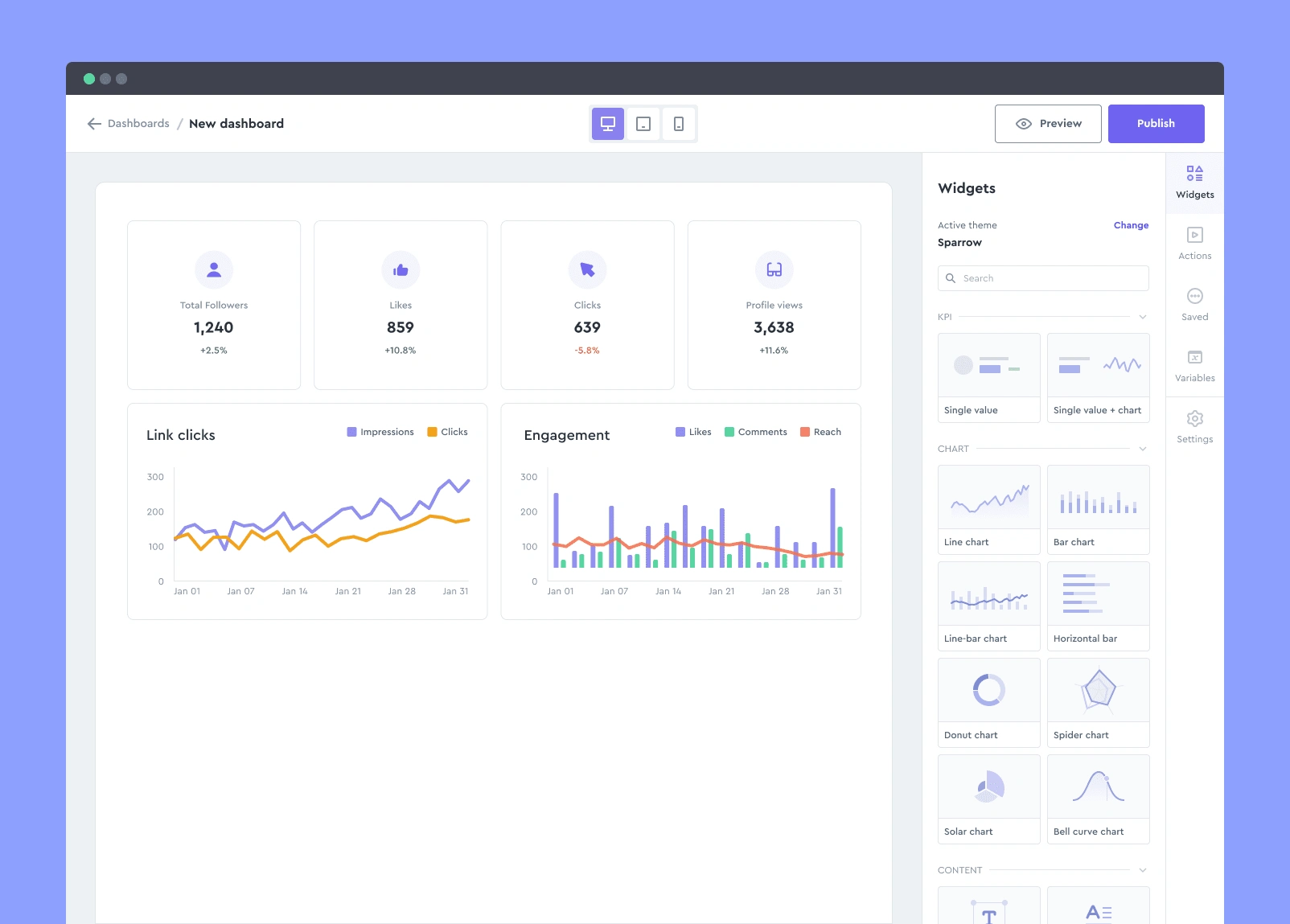Click the search magnifier icon
The width and height of the screenshot is (1290, 924).
[951, 278]
